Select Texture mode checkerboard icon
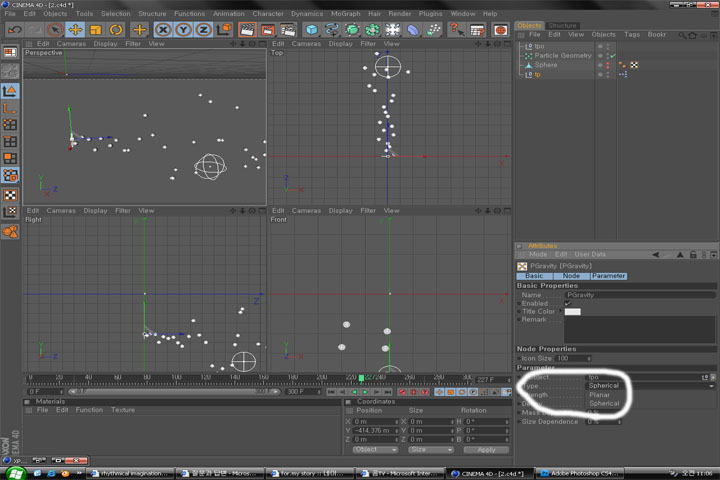 (10, 195)
